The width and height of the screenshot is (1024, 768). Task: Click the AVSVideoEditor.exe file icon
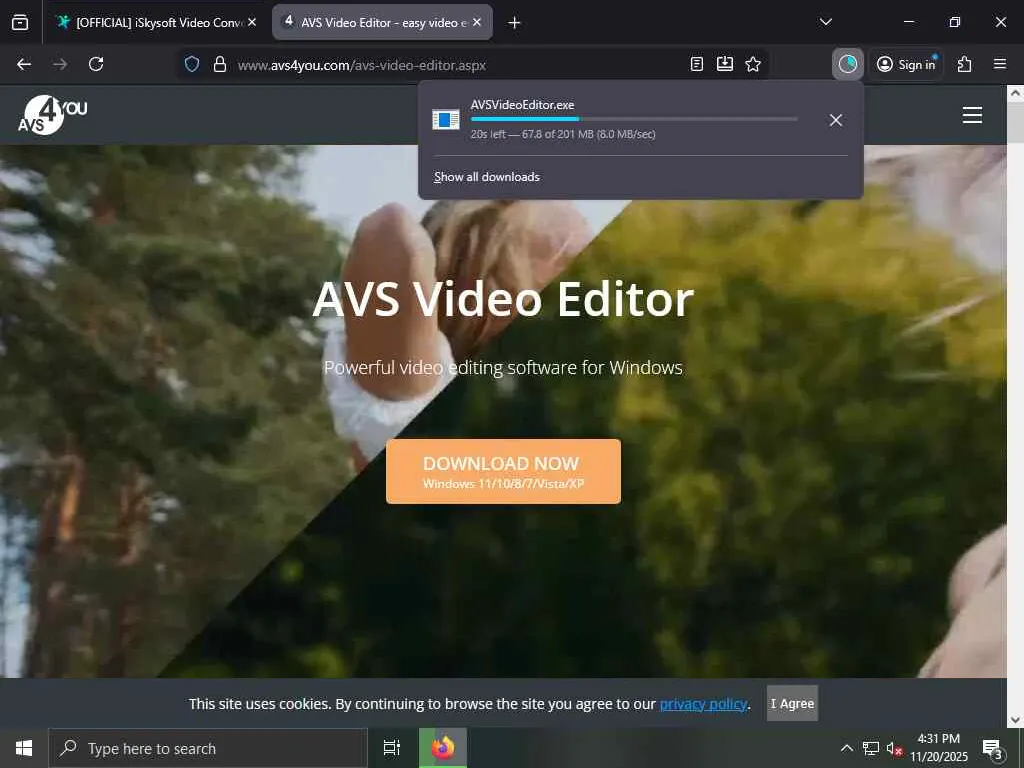pyautogui.click(x=446, y=120)
